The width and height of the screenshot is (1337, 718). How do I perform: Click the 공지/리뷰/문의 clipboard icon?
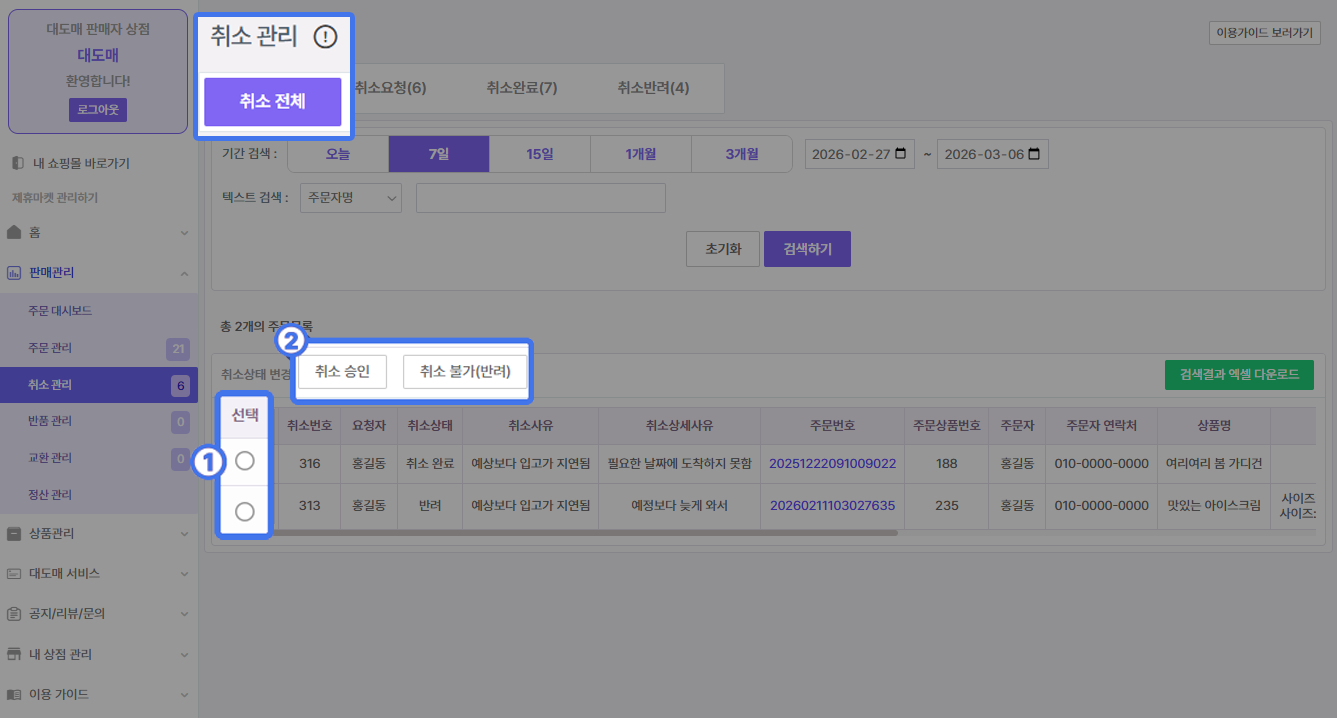14,613
